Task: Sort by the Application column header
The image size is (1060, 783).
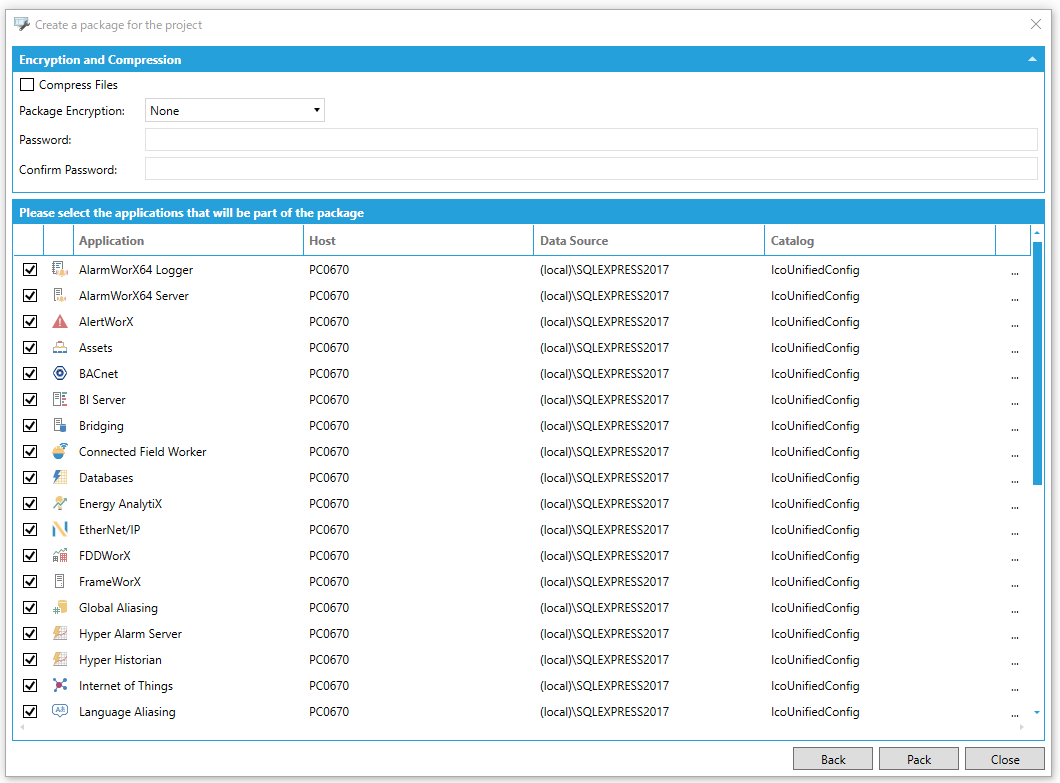Action: [x=188, y=241]
